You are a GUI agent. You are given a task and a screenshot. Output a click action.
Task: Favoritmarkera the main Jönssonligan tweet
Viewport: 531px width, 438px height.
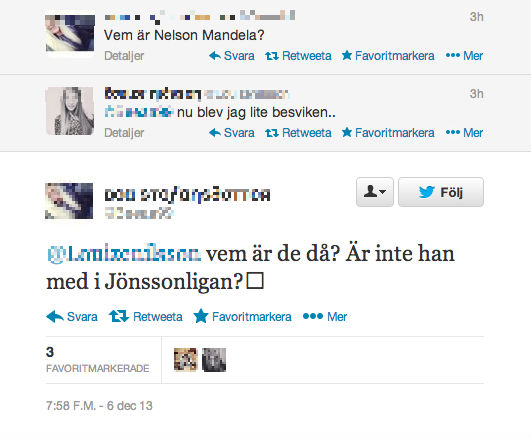[x=242, y=317]
